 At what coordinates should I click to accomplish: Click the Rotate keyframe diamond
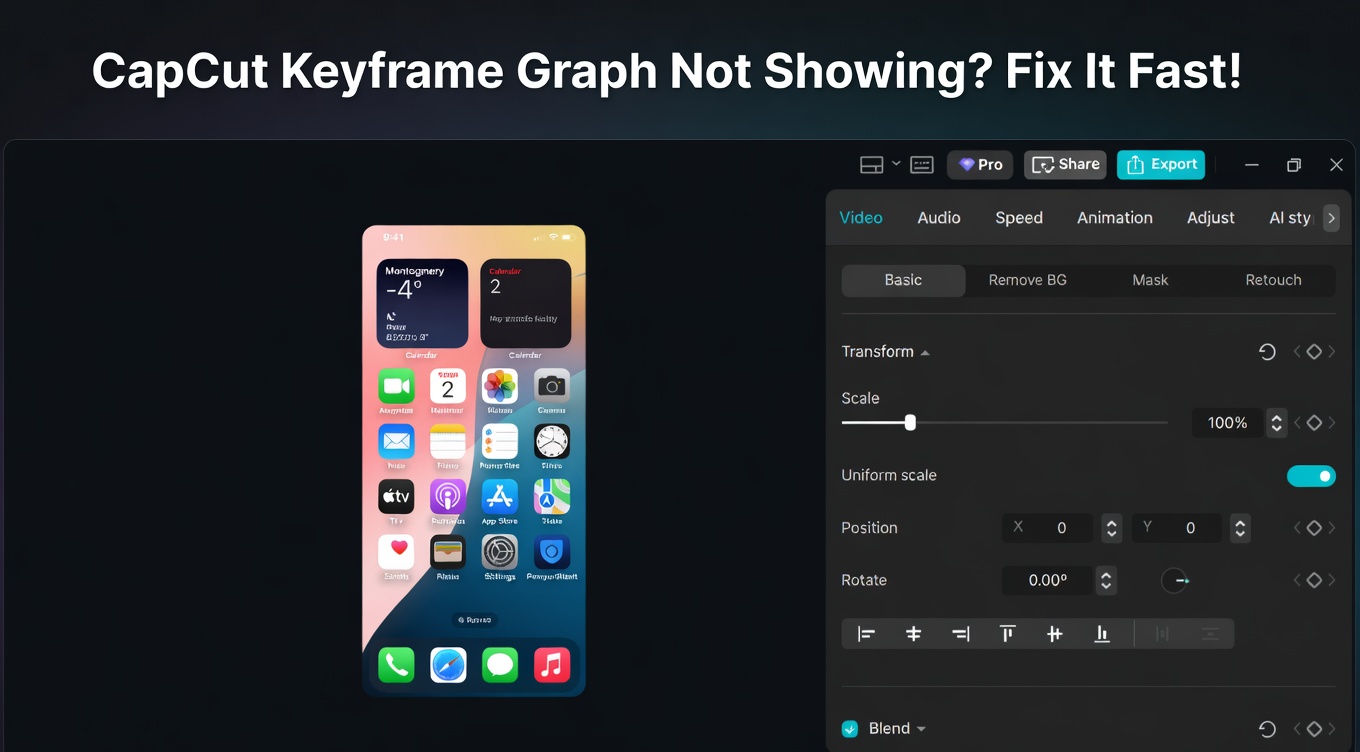1315,580
